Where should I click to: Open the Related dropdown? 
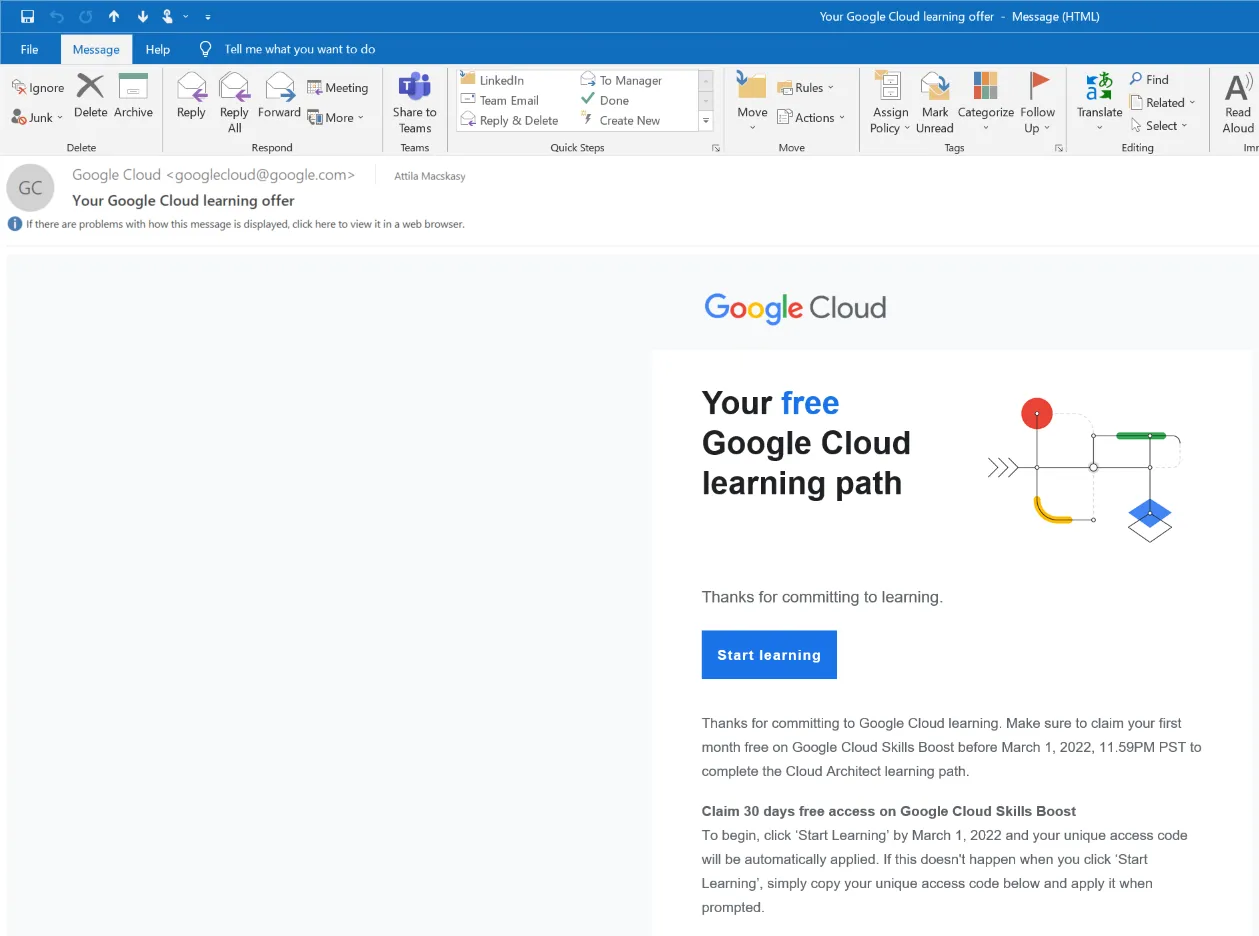click(x=1163, y=102)
